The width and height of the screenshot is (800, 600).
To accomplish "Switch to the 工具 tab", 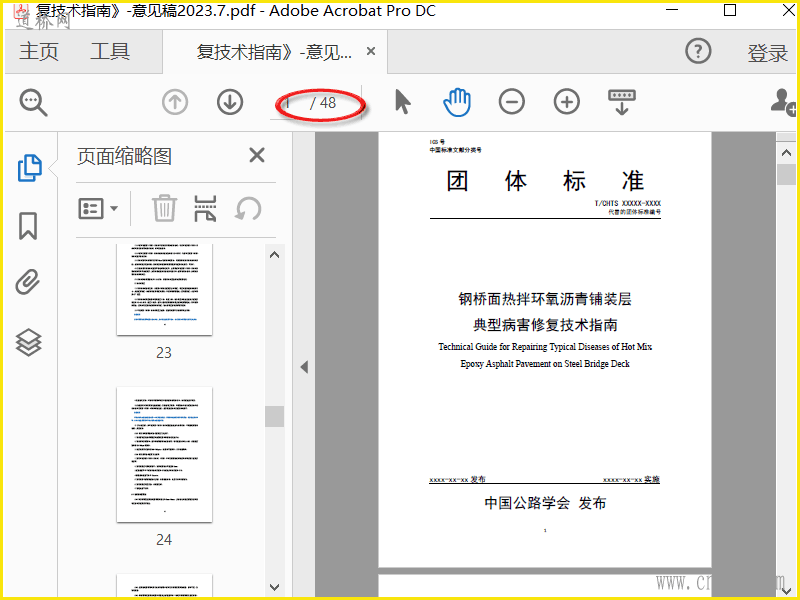I will [110, 52].
